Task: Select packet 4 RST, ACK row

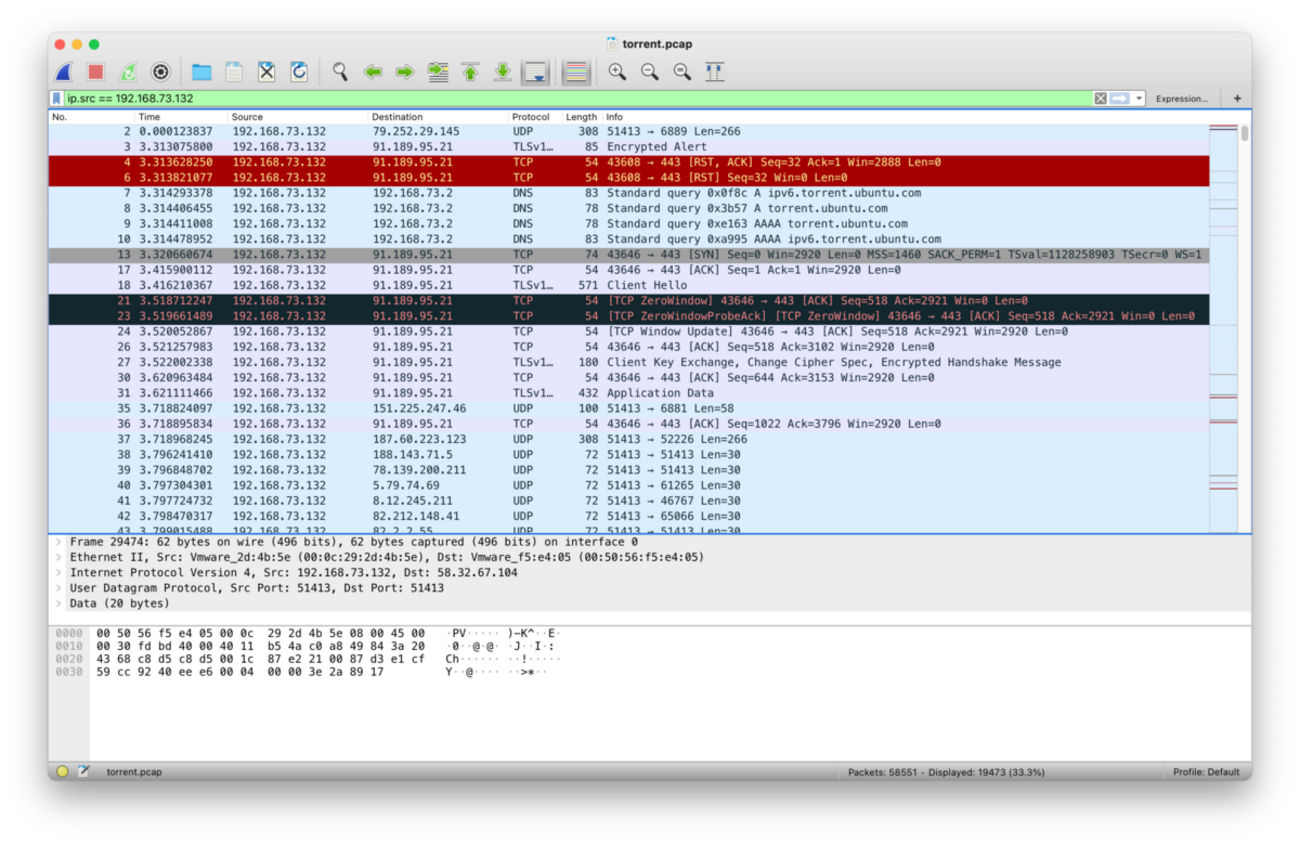Action: (628, 162)
